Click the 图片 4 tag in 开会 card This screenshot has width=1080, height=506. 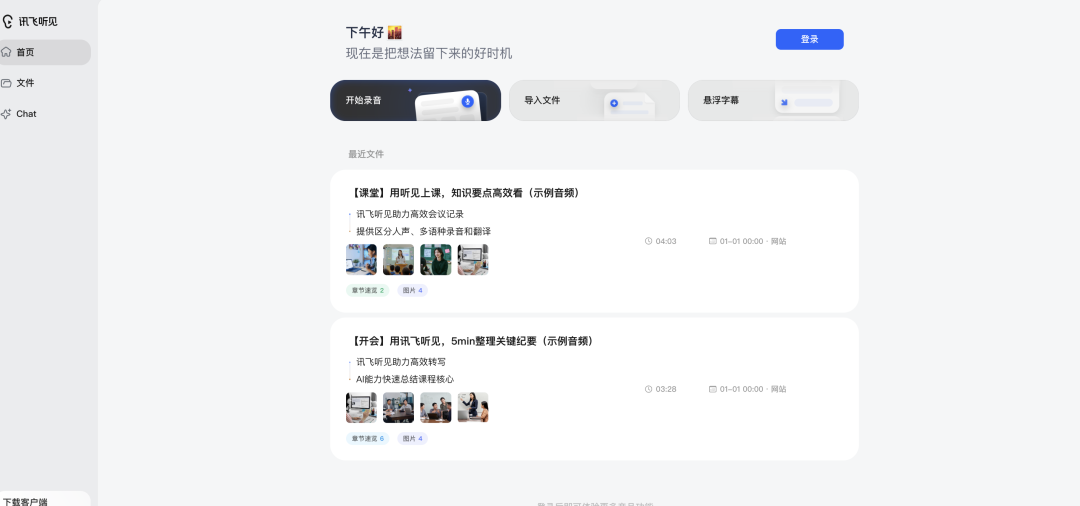[413, 439]
